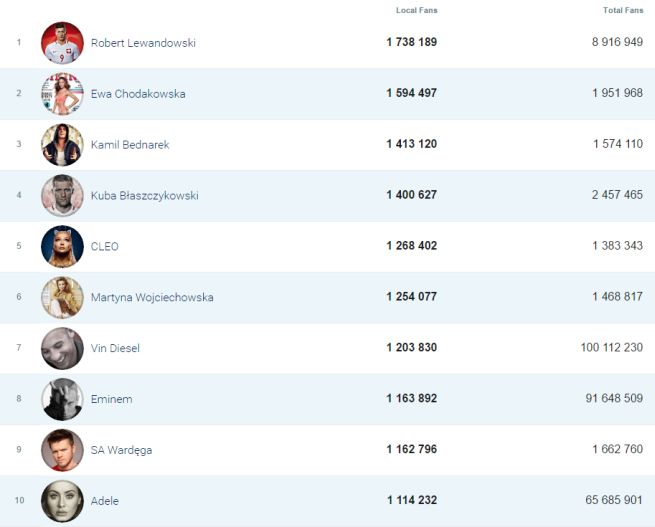Image resolution: width=655 pixels, height=527 pixels.
Task: Open Martyna Wojciechowska's avatar
Action: click(62, 298)
